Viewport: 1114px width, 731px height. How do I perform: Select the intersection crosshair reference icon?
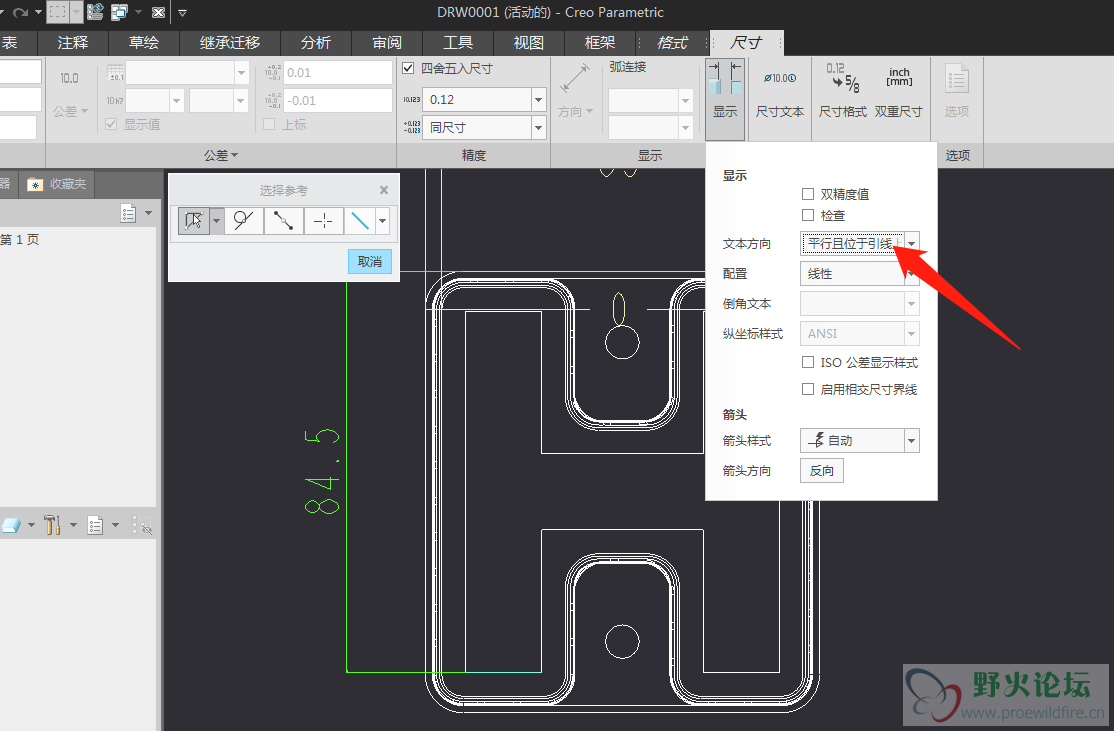(x=323, y=220)
